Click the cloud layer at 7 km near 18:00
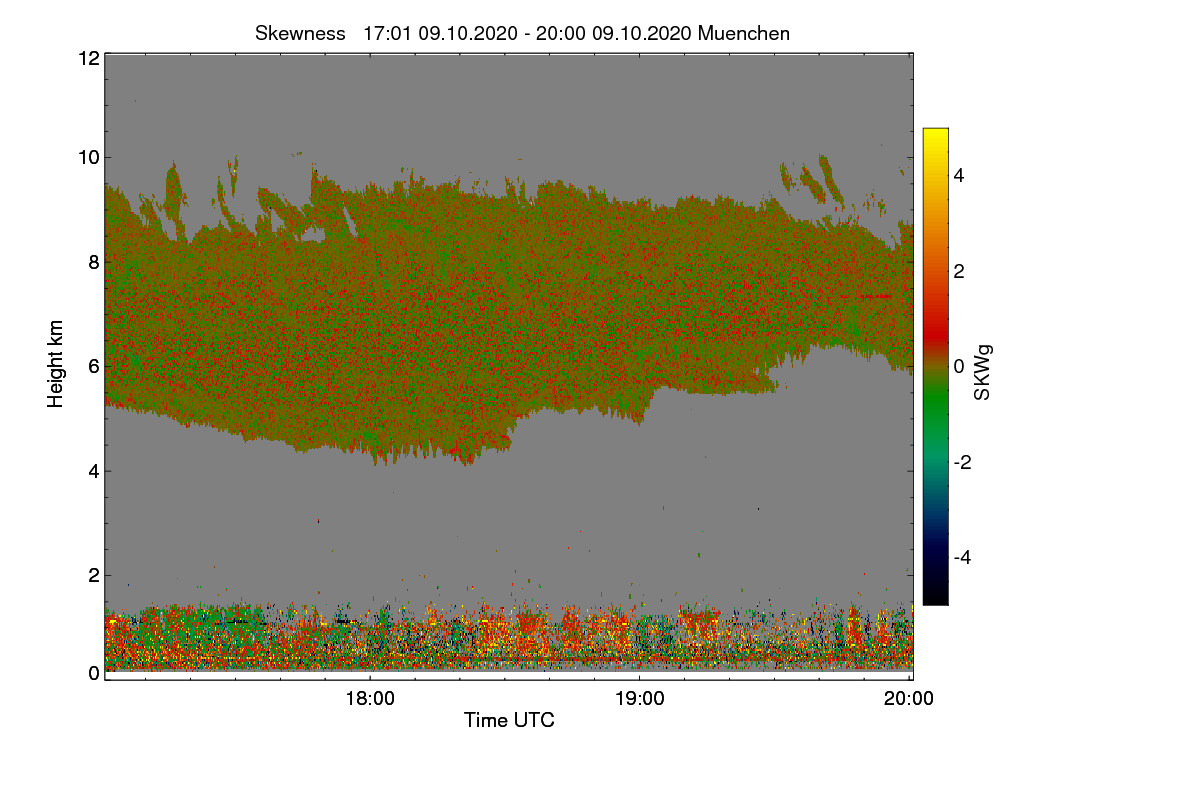Viewport: 1200px width, 800px height. (x=370, y=314)
